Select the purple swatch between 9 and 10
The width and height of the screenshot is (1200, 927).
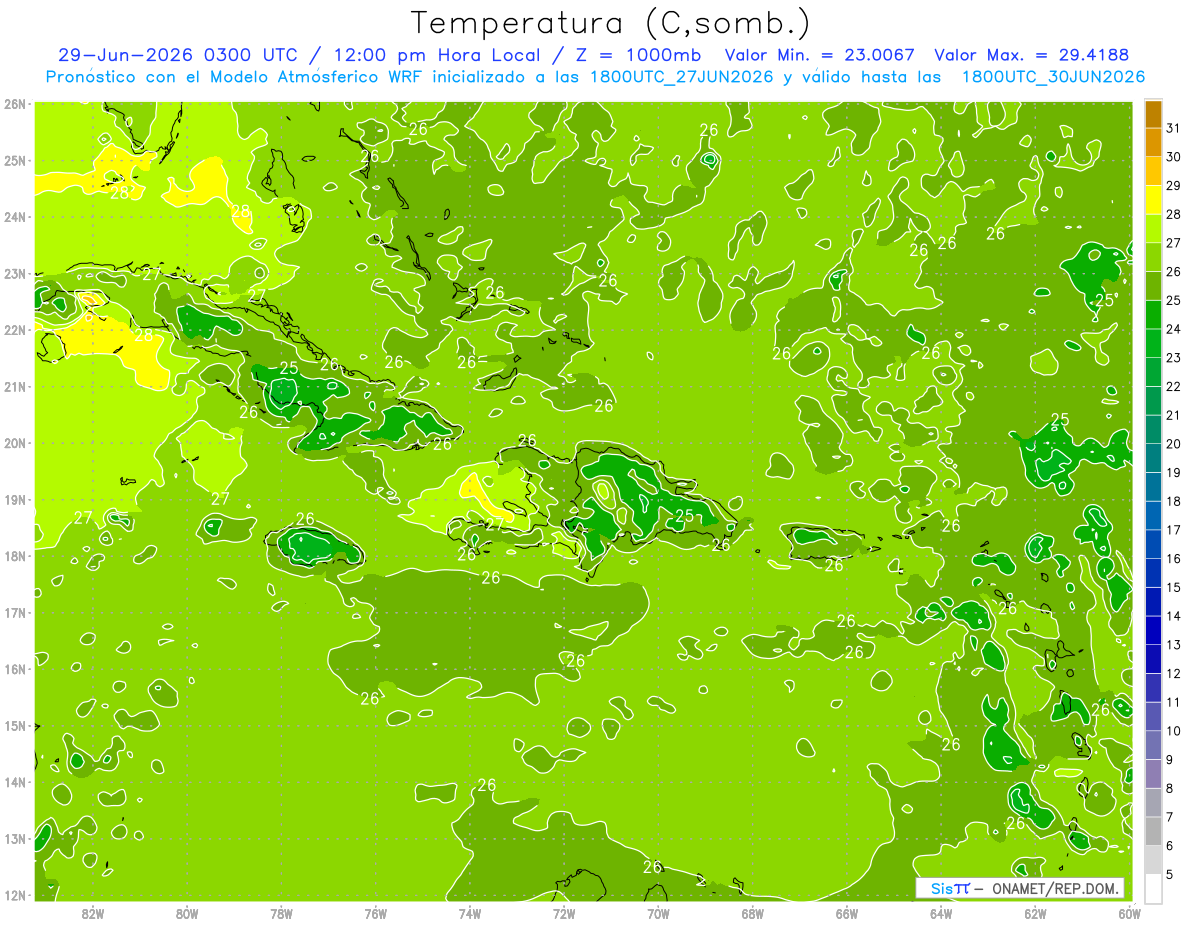pyautogui.click(x=1153, y=746)
